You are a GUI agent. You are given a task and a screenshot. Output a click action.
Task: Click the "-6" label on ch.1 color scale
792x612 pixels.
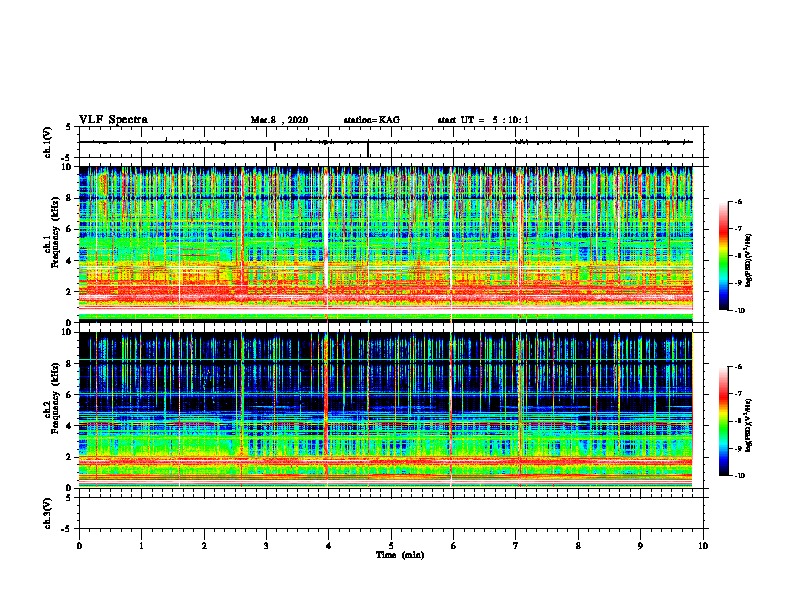[x=738, y=201]
